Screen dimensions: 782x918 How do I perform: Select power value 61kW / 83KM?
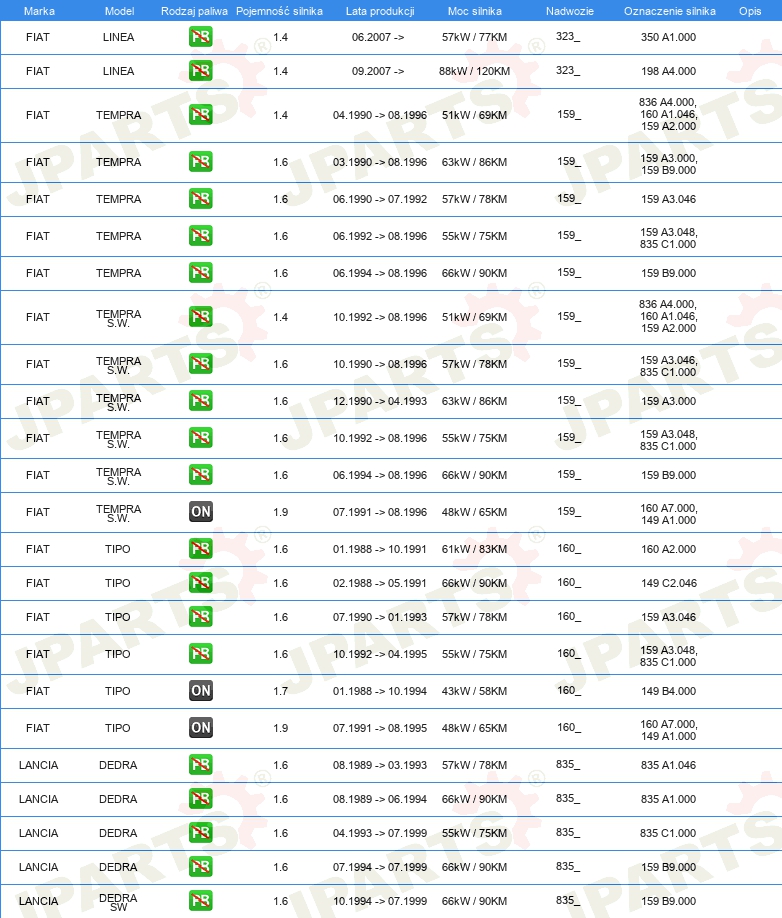[475, 549]
